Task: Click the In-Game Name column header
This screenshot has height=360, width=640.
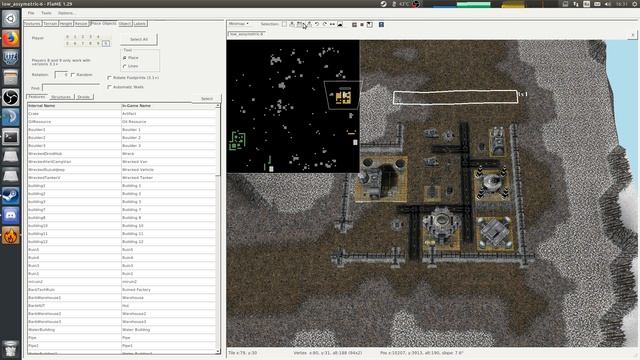Action: click(x=169, y=106)
